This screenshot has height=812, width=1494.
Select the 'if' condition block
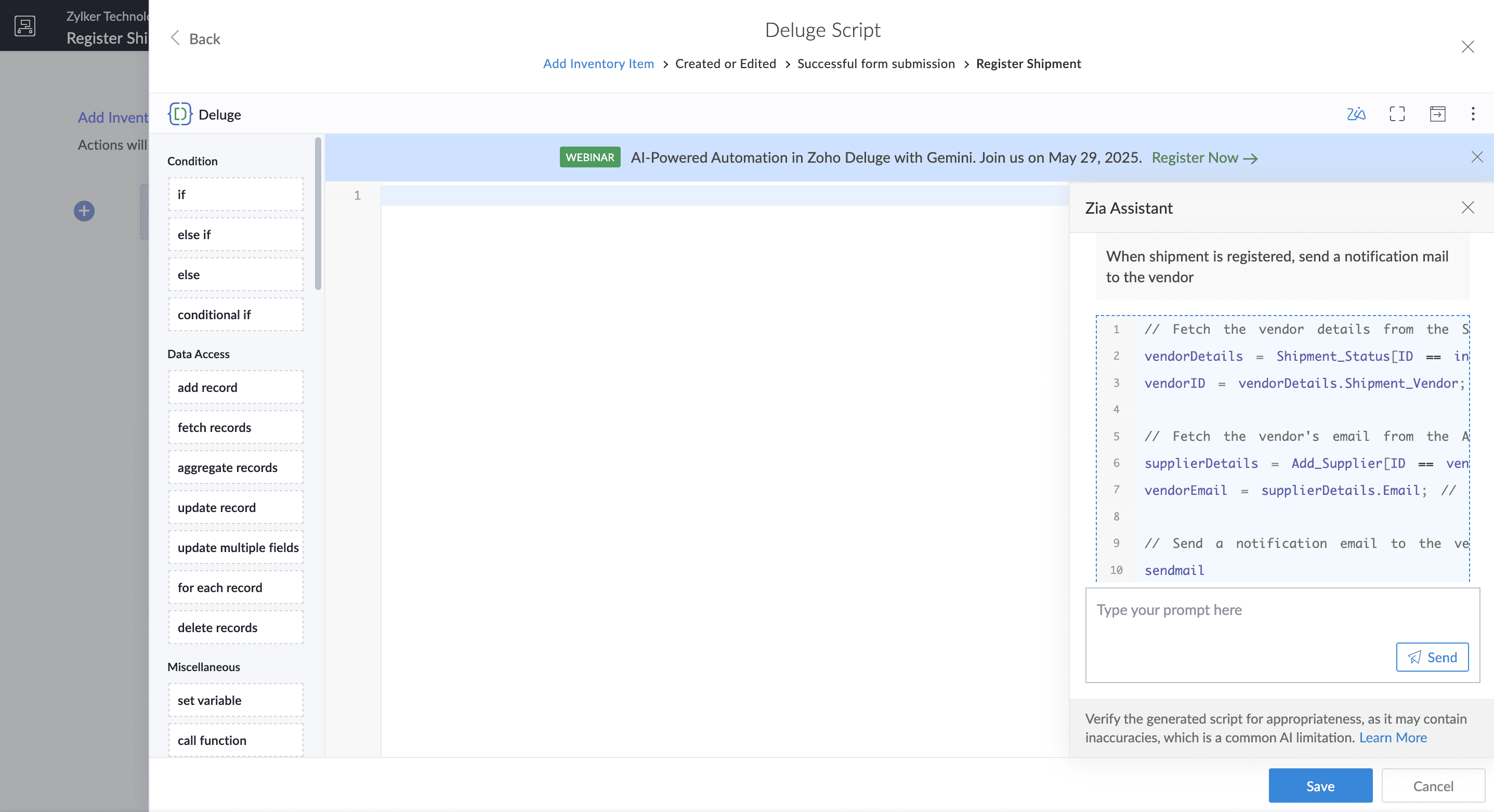[x=235, y=194]
